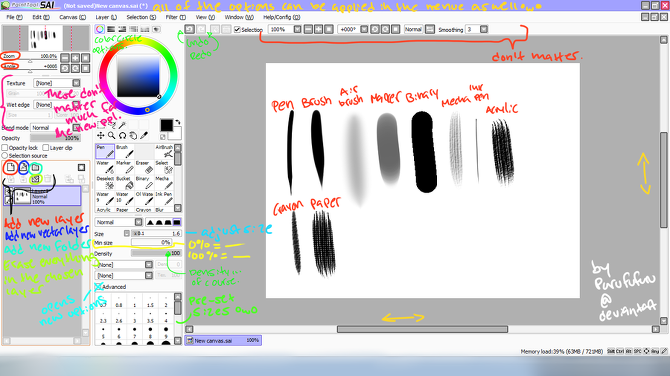The image size is (670, 376).
Task: Click the black foreground color swatch
Action: 167,125
